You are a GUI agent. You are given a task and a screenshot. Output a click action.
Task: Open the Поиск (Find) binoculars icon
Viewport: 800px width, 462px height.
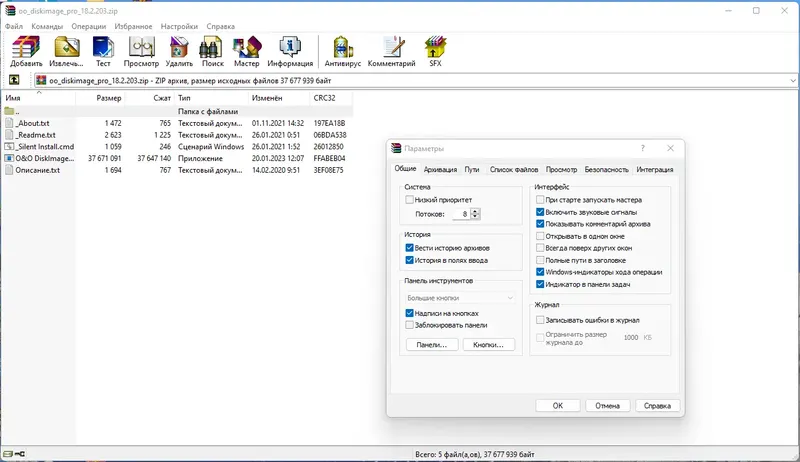point(211,47)
